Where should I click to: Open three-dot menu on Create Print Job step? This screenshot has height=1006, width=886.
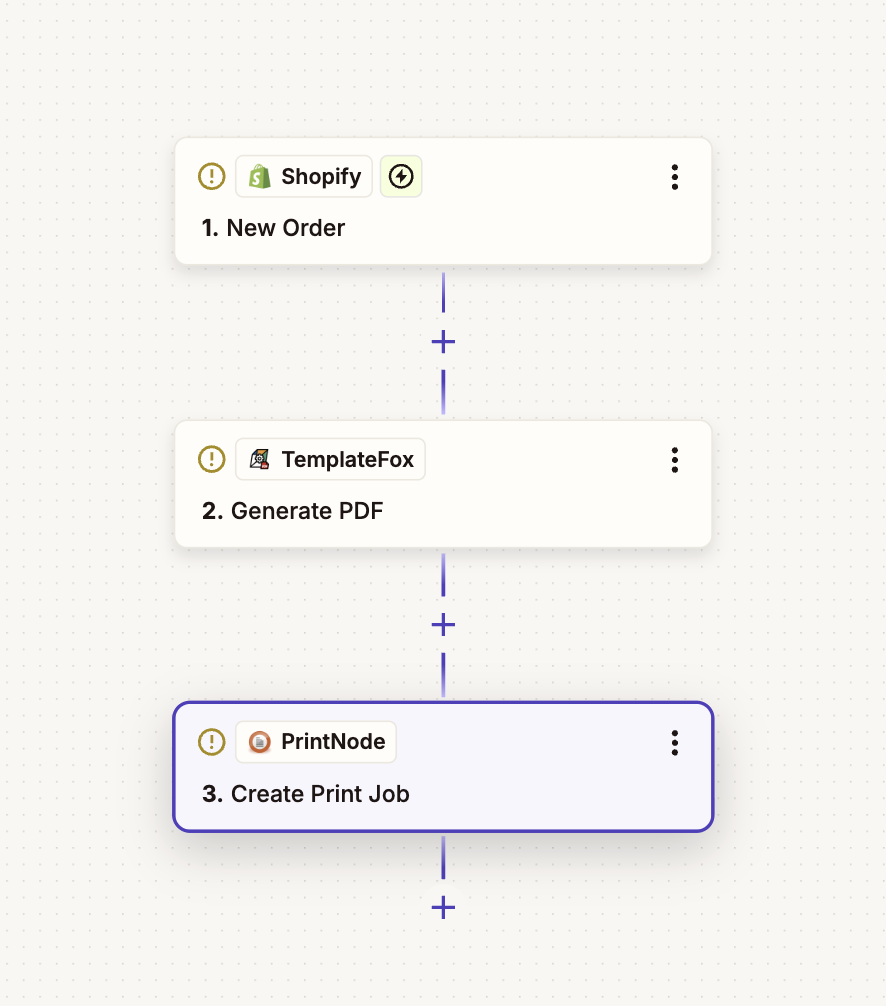(x=675, y=742)
